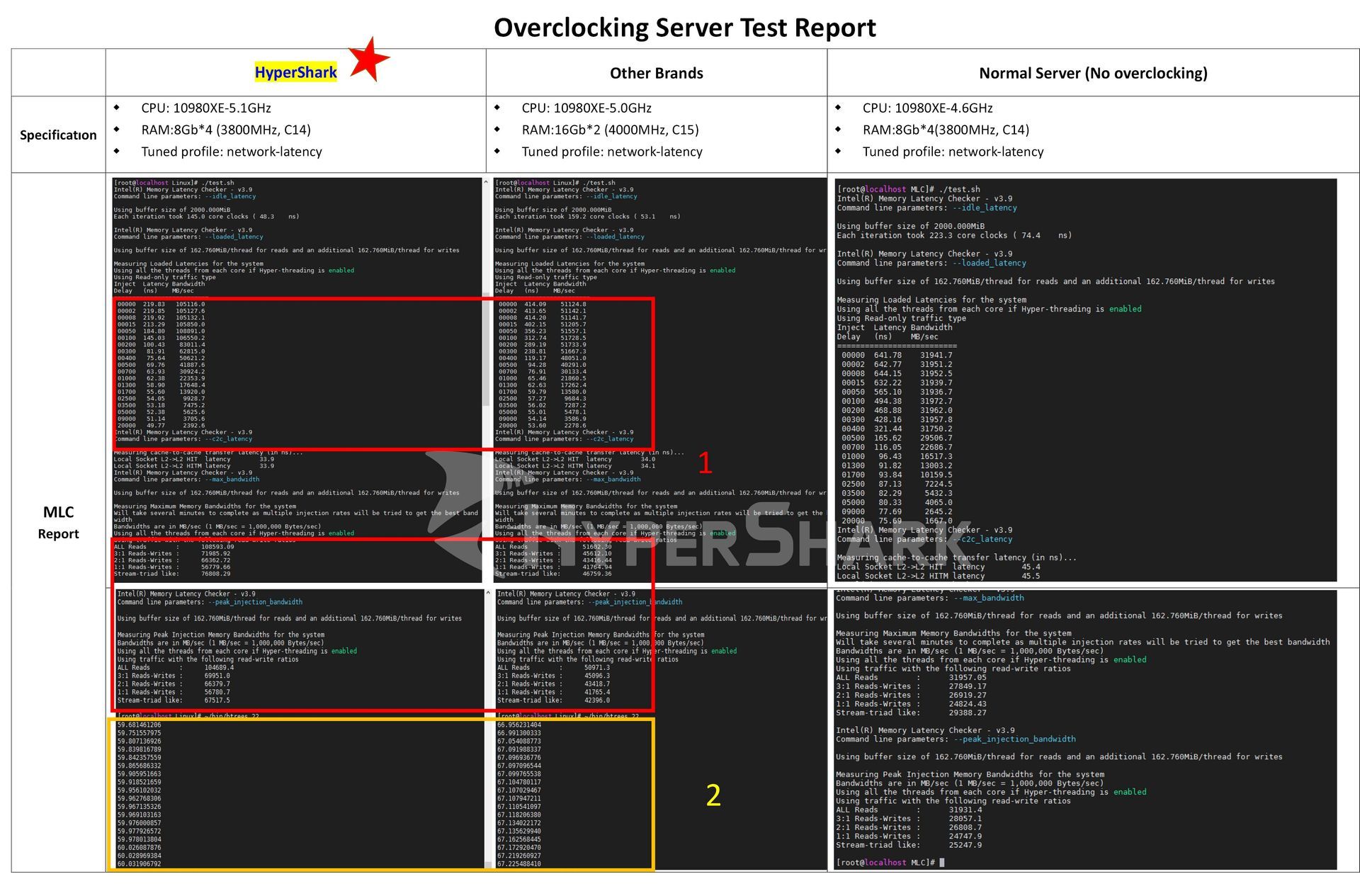1360x896 pixels.
Task: Collapse the HyperShark peak injection terminal caret
Action: tap(489, 594)
